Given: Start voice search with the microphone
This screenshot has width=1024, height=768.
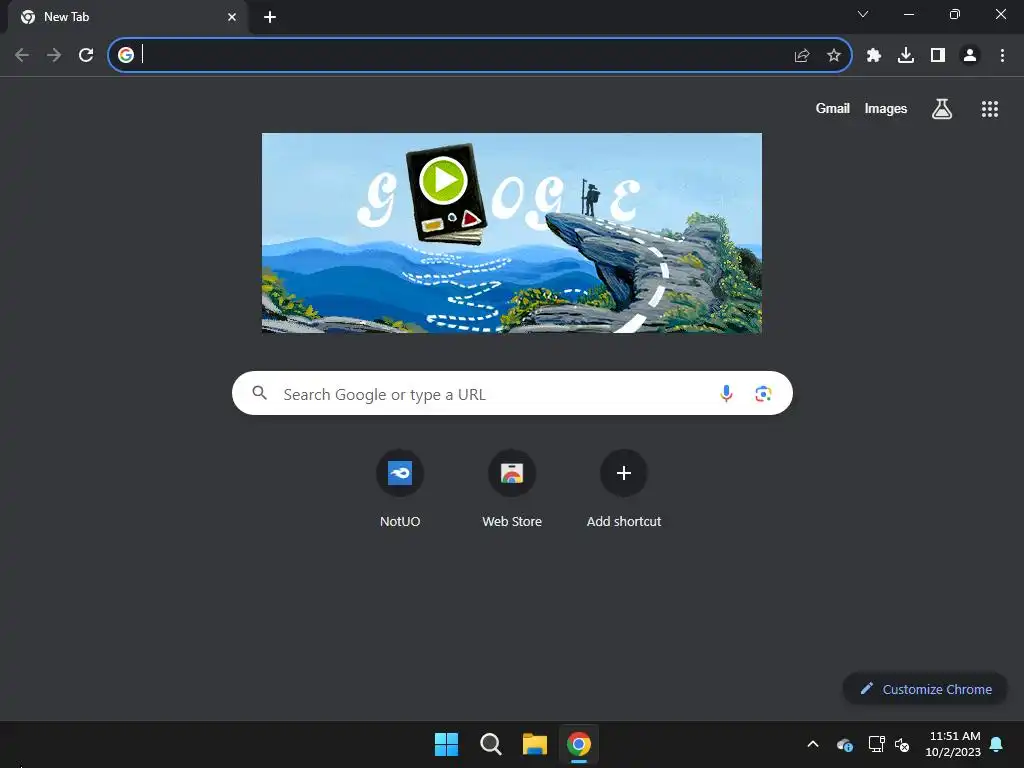Looking at the screenshot, I should (726, 393).
